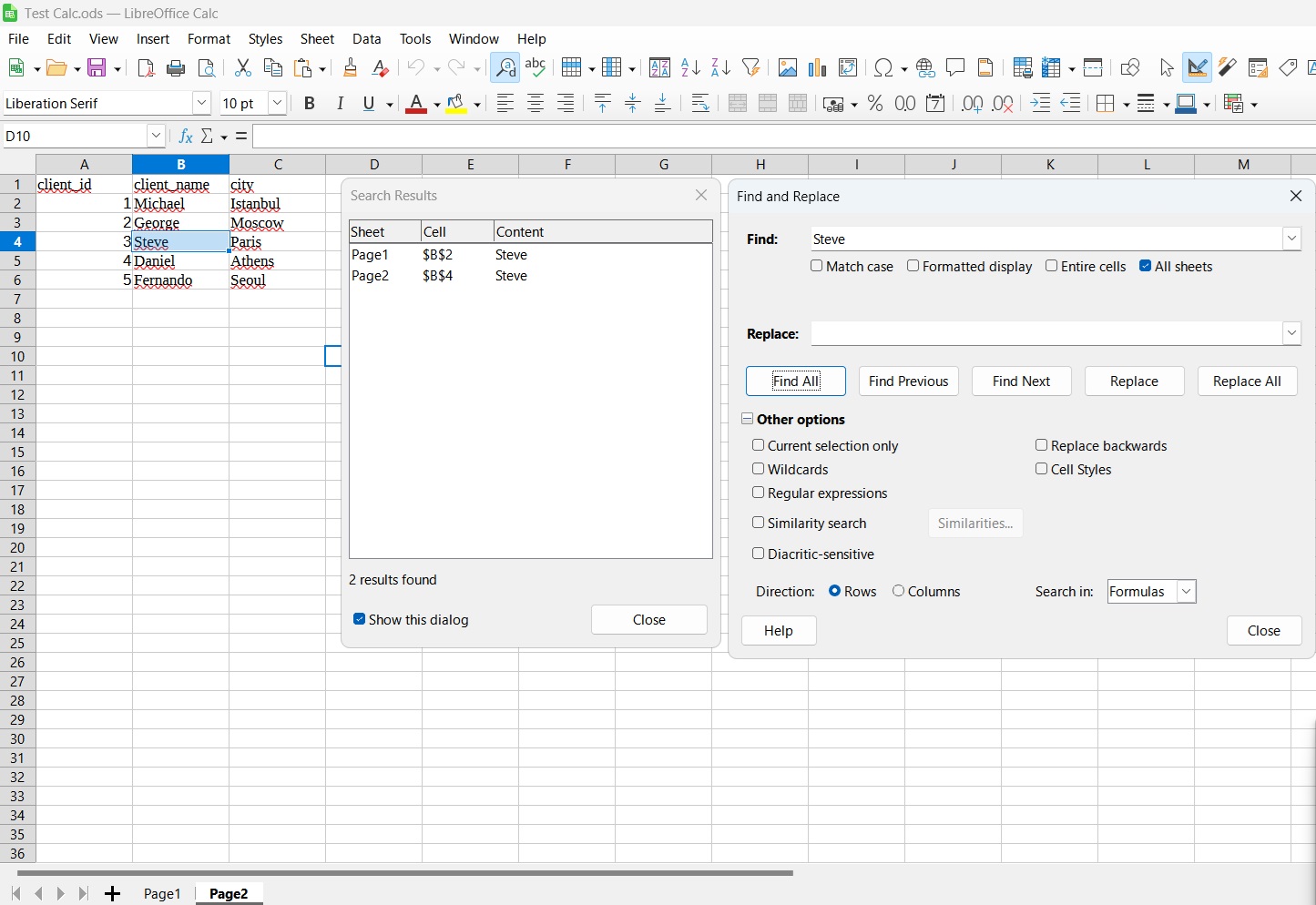Uncheck the All sheets option
Viewport: 1316px width, 905px height.
pos(1146,266)
